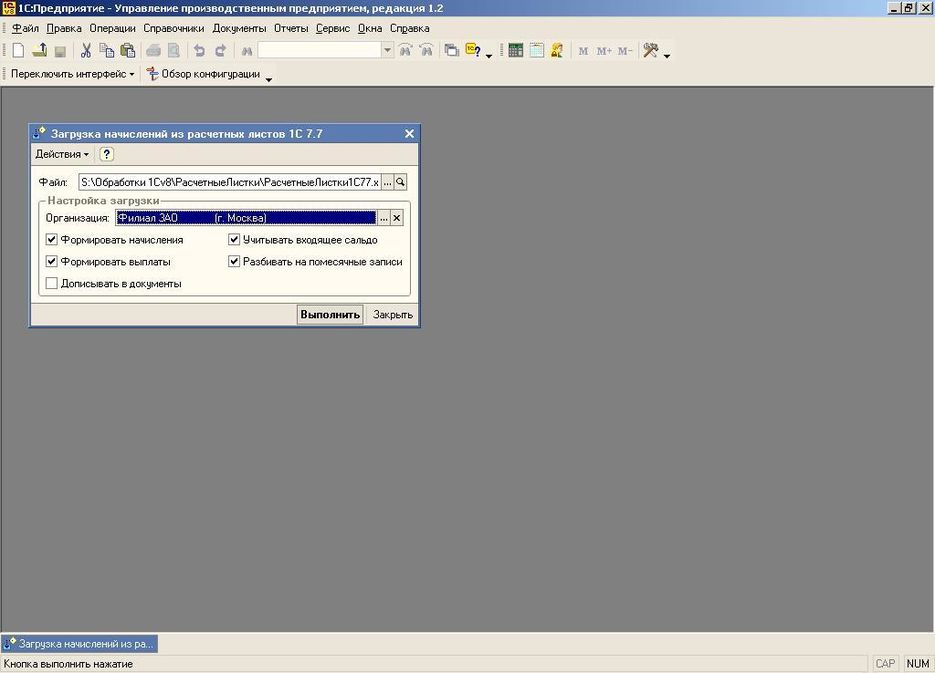The image size is (935, 673).
Task: Click the M- memory subtract button
Action: (x=624, y=51)
